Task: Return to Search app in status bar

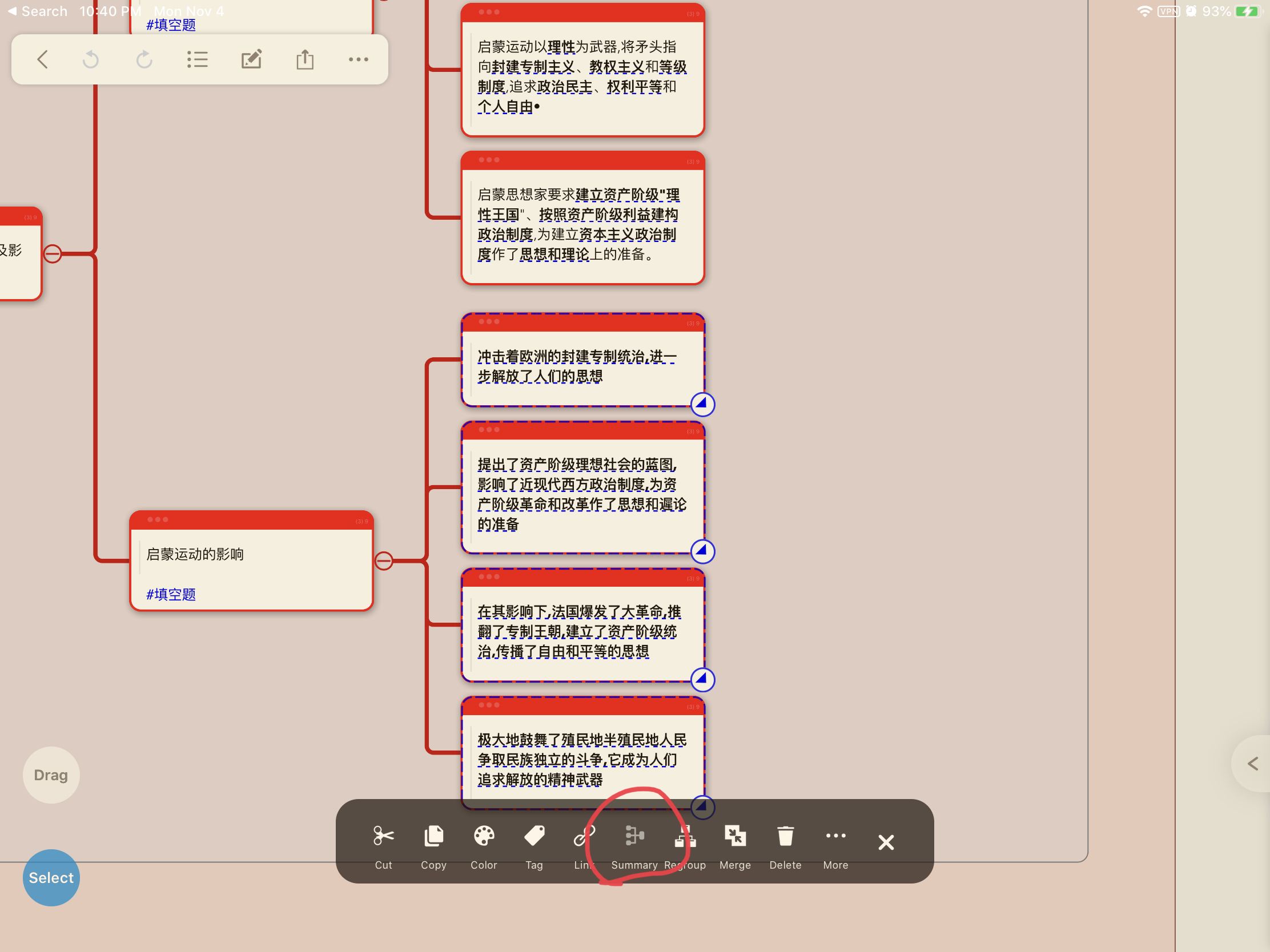Action: pos(37,11)
